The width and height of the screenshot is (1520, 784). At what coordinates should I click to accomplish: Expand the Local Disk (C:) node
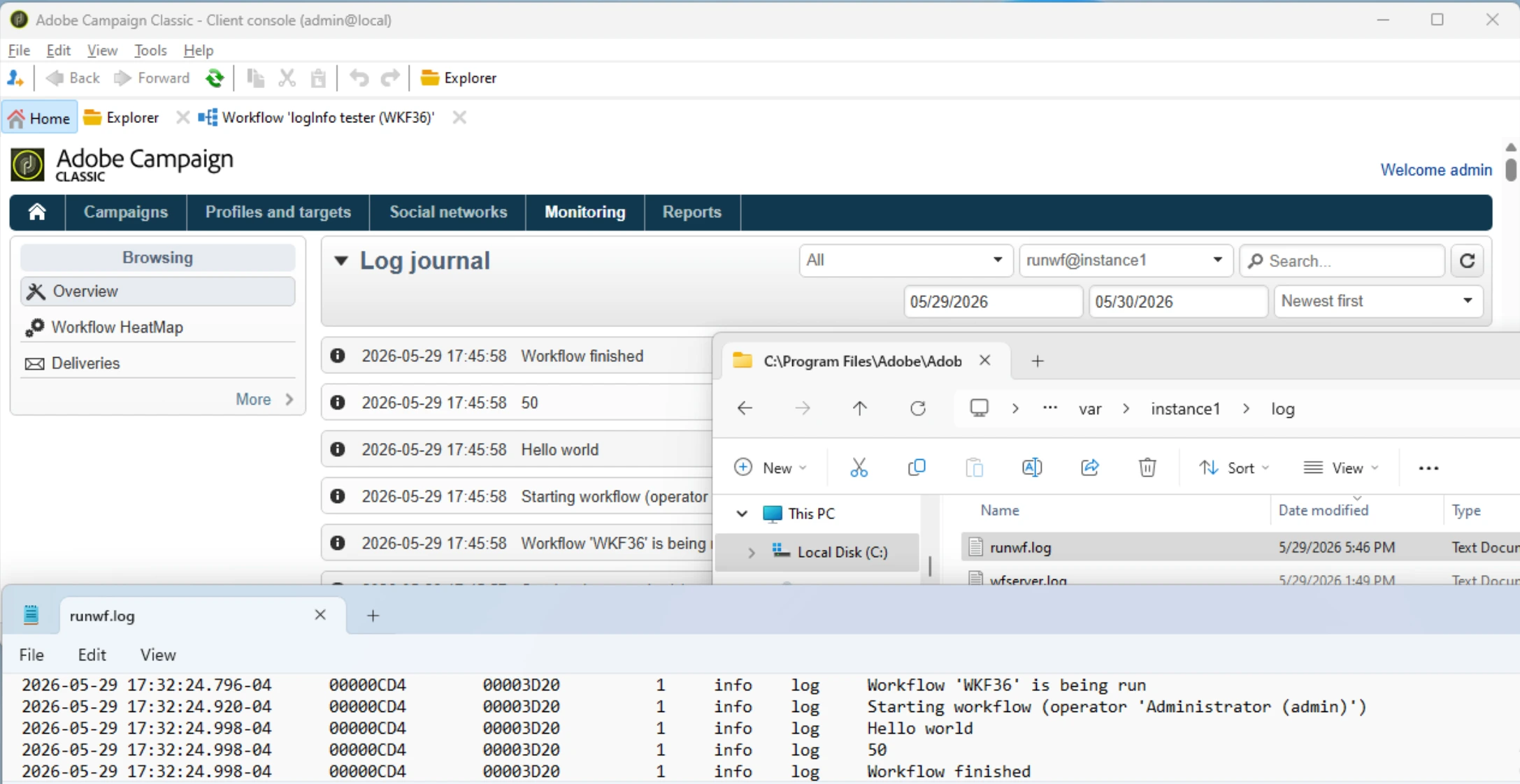pos(752,552)
